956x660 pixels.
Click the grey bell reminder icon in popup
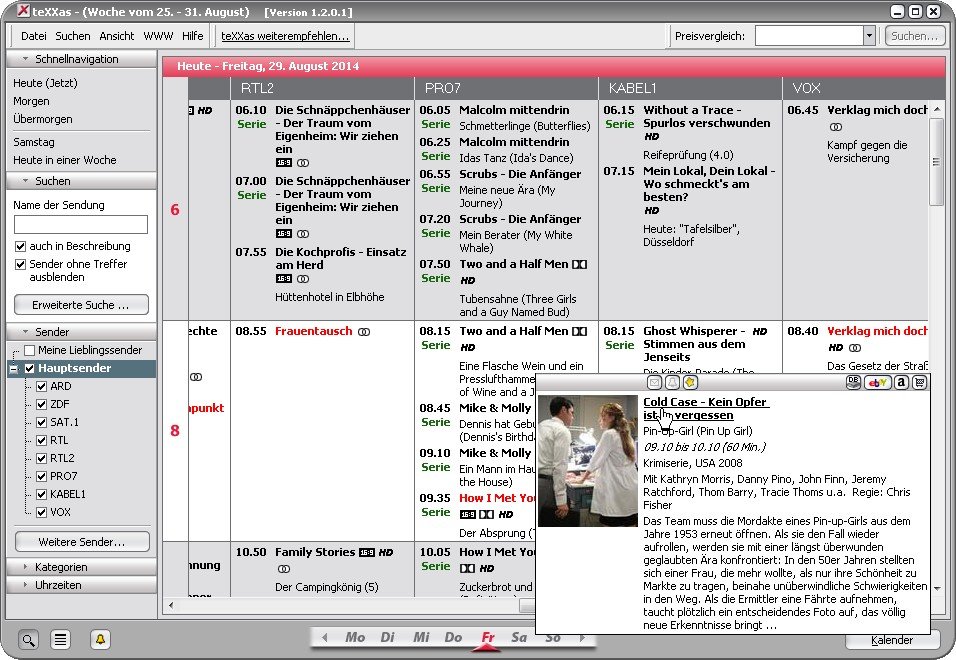672,383
